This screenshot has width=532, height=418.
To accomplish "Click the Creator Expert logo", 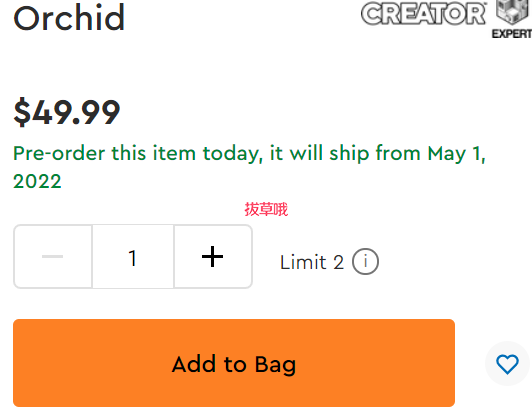I will tap(446, 19).
